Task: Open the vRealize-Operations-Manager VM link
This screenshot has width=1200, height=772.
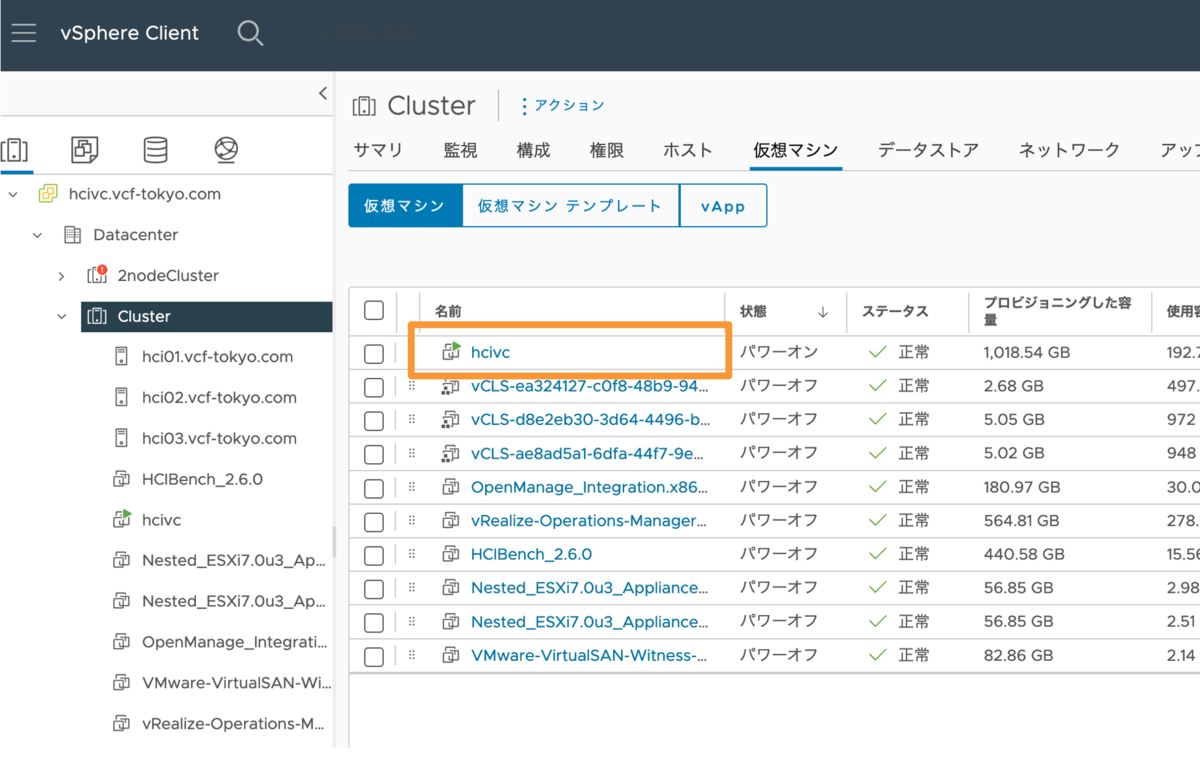Action: tap(589, 521)
